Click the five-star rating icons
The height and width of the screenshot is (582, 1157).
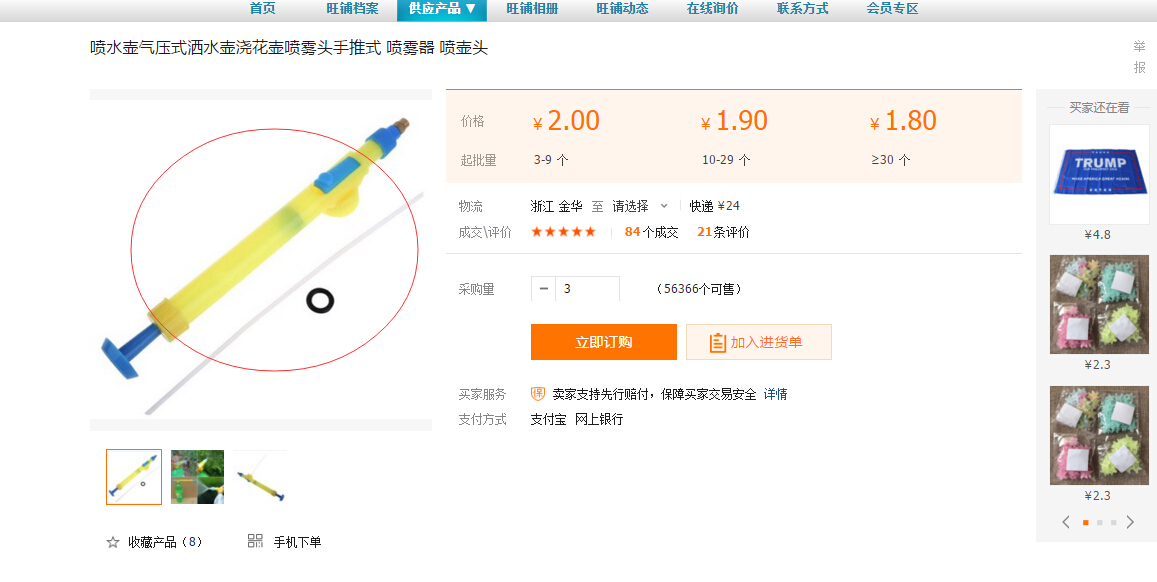point(563,232)
